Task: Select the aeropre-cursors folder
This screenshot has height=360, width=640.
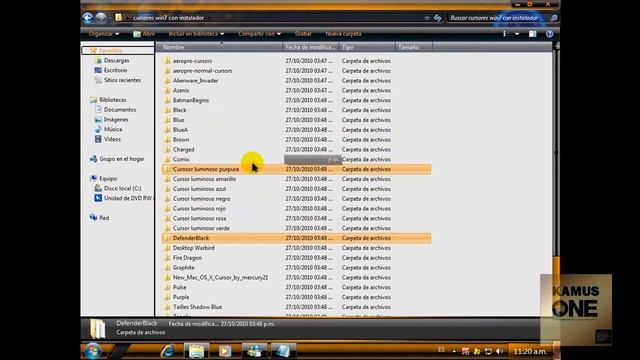Action: (x=192, y=61)
